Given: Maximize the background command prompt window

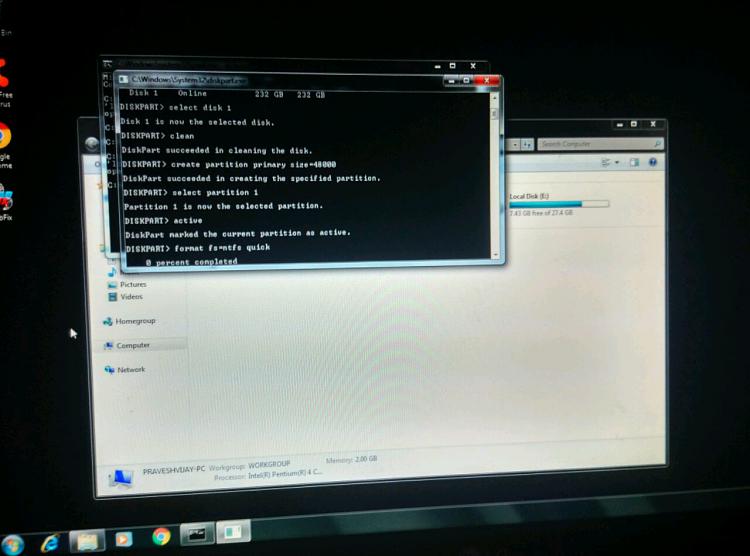Looking at the screenshot, I should click(x=452, y=66).
